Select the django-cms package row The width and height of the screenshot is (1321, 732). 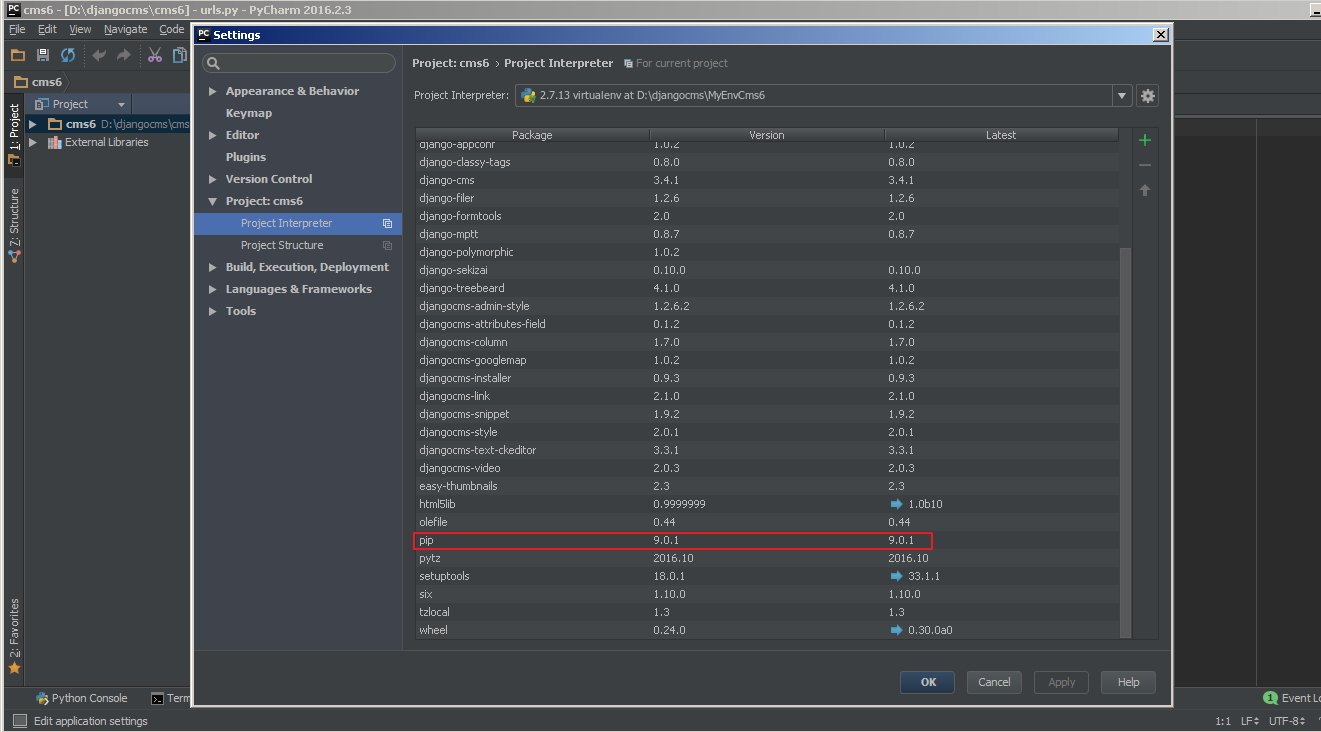click(768, 180)
